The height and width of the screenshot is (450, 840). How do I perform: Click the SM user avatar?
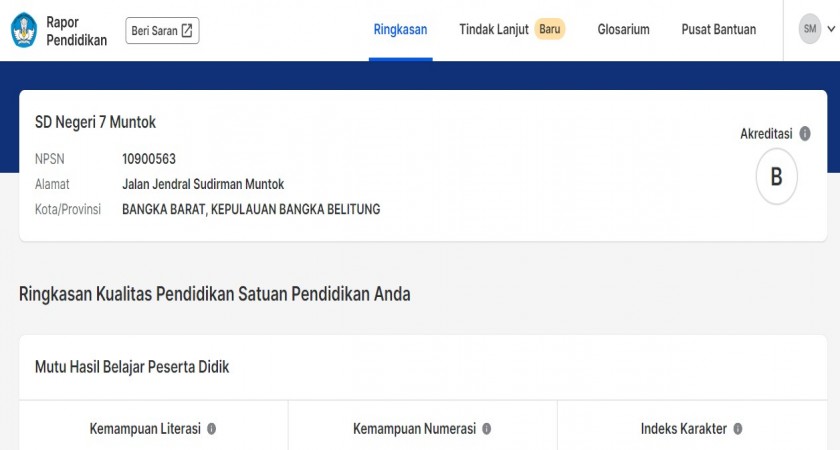click(x=809, y=30)
